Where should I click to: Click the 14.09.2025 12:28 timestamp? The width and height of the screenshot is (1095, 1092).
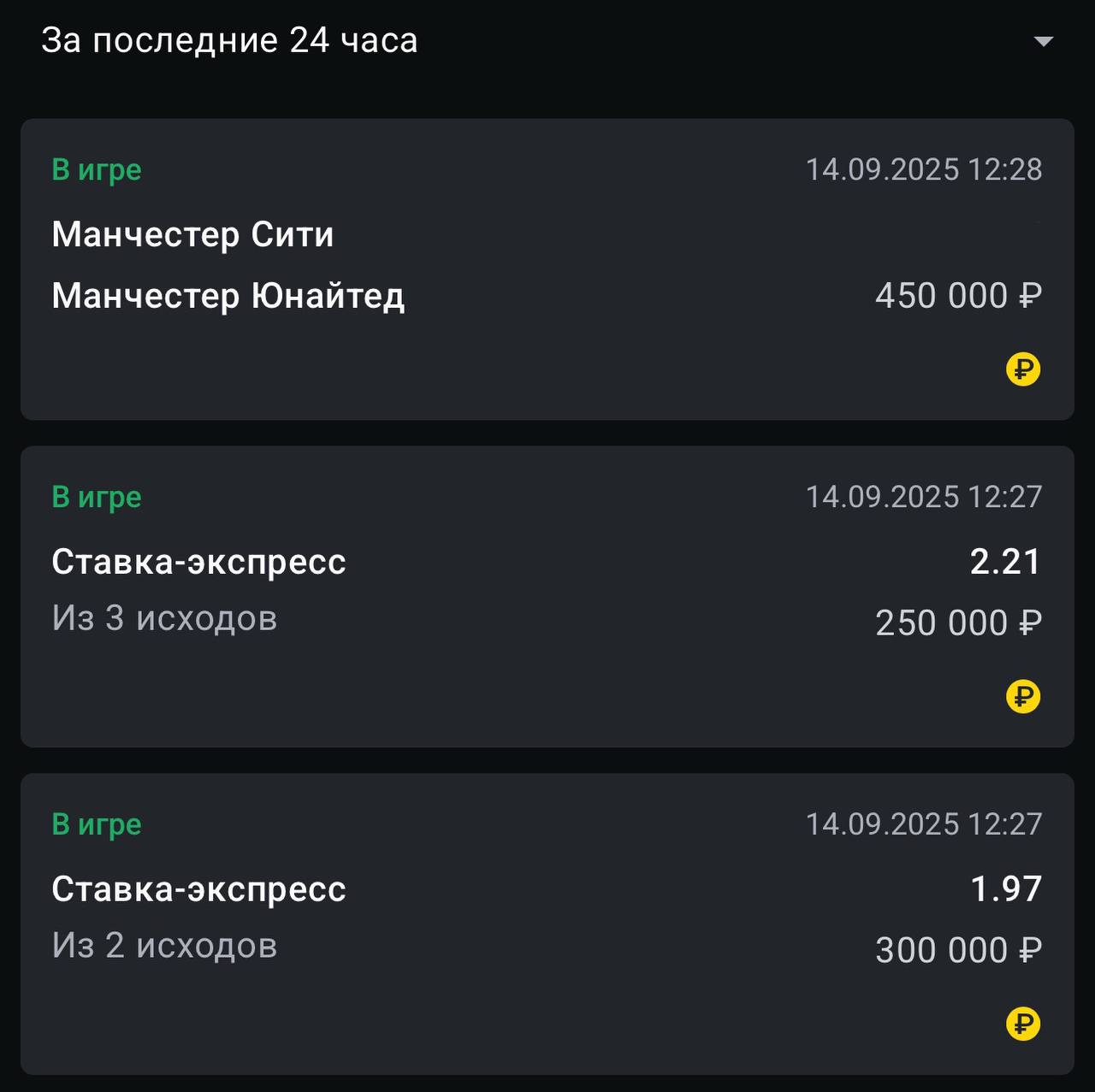click(924, 169)
